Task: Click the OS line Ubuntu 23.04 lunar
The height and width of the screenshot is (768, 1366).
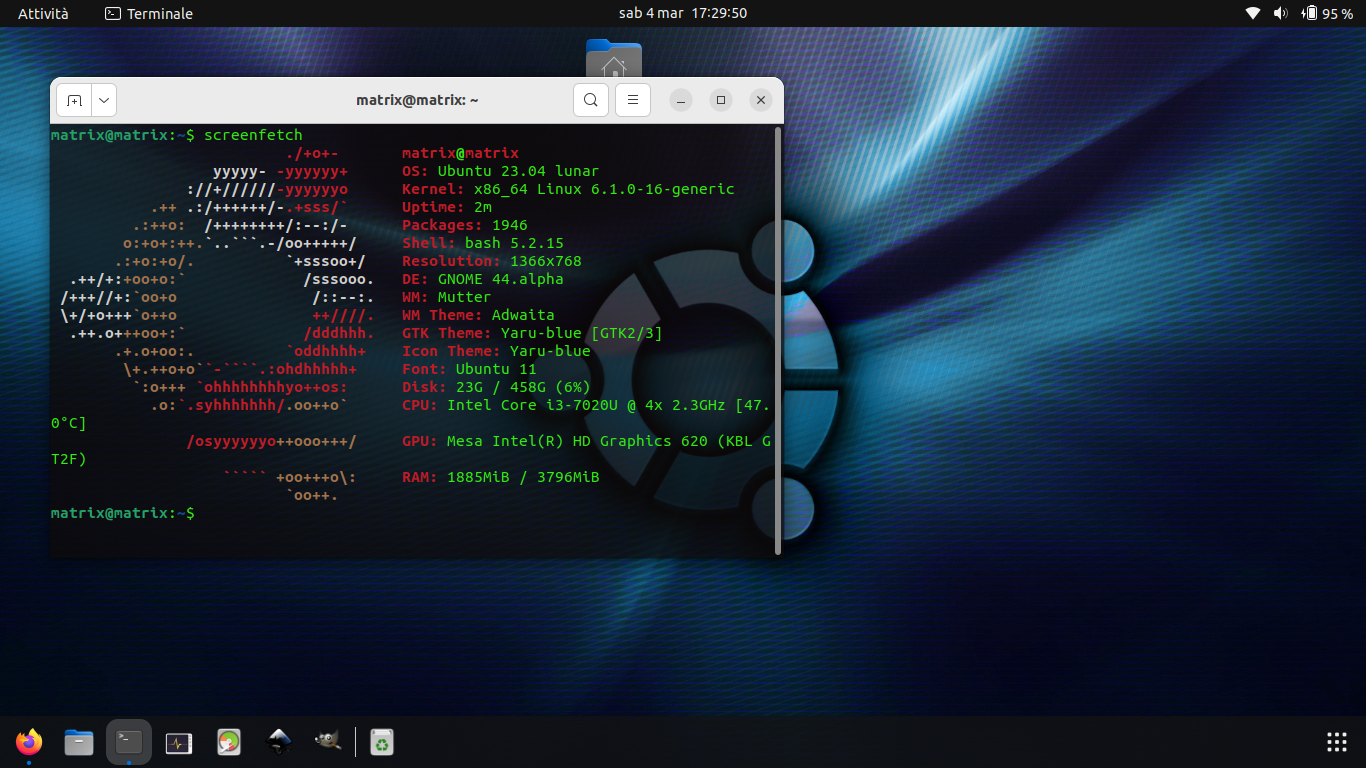Action: [500, 171]
